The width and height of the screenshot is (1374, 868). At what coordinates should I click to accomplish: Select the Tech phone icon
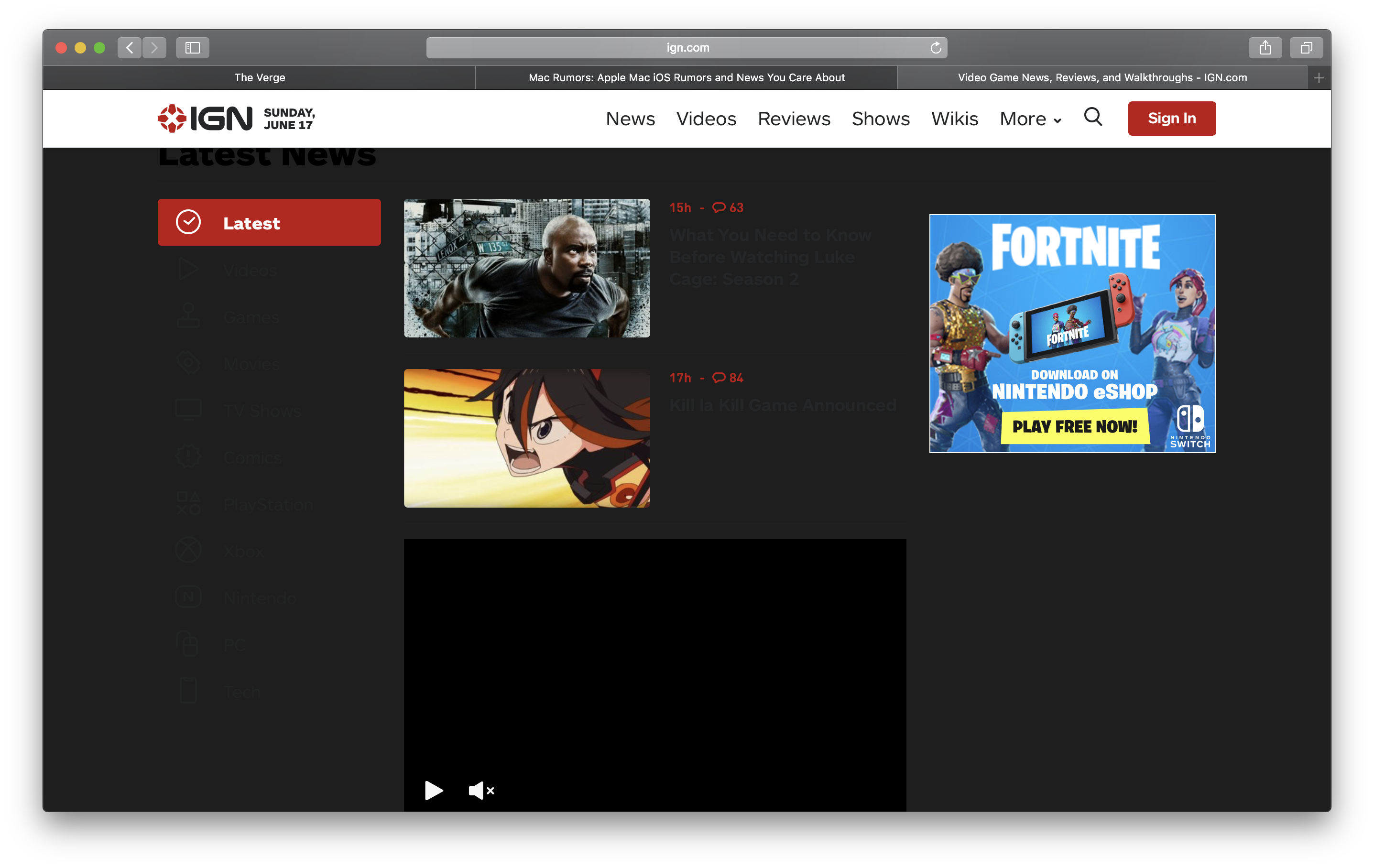(188, 691)
